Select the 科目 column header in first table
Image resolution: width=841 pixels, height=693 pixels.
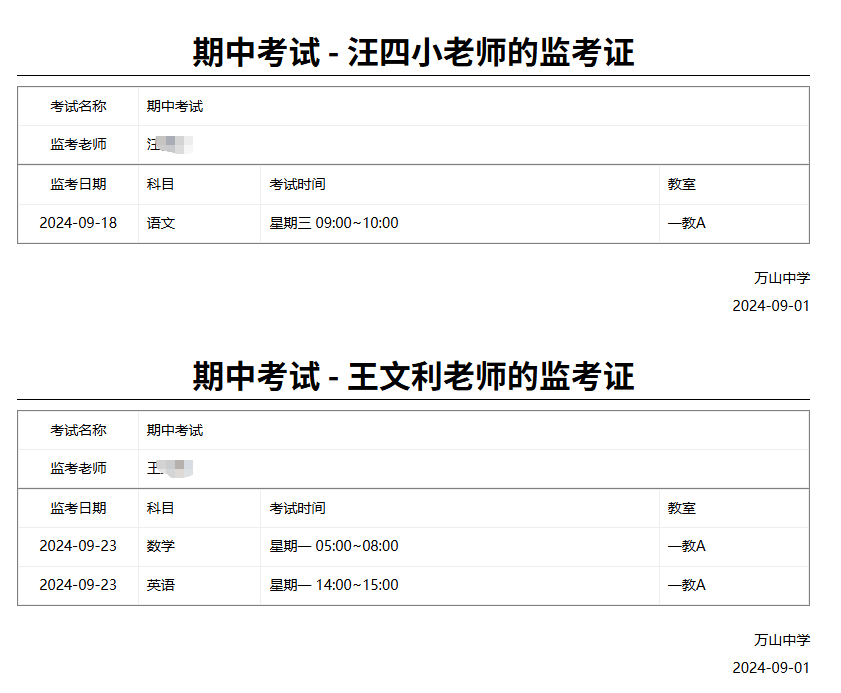(155, 184)
